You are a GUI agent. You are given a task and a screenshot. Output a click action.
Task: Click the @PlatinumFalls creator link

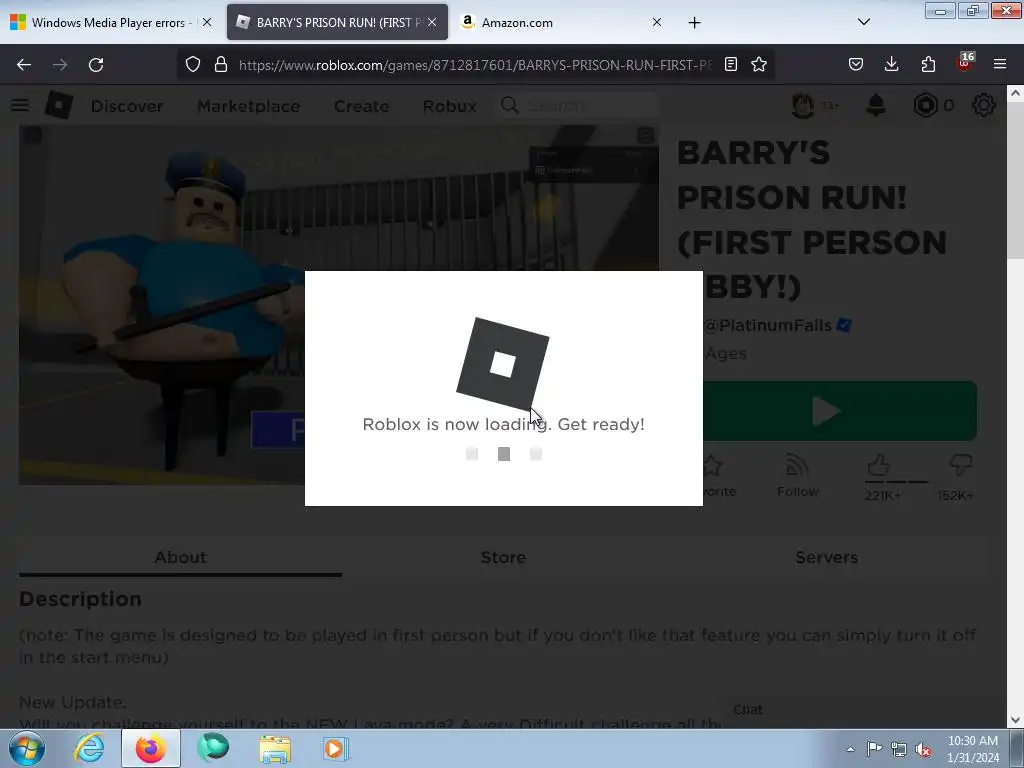(x=768, y=325)
